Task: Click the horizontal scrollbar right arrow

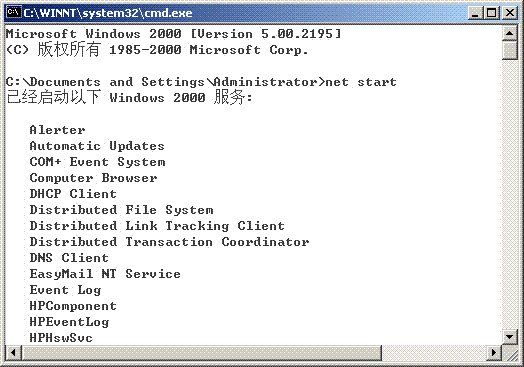Action: point(494,353)
